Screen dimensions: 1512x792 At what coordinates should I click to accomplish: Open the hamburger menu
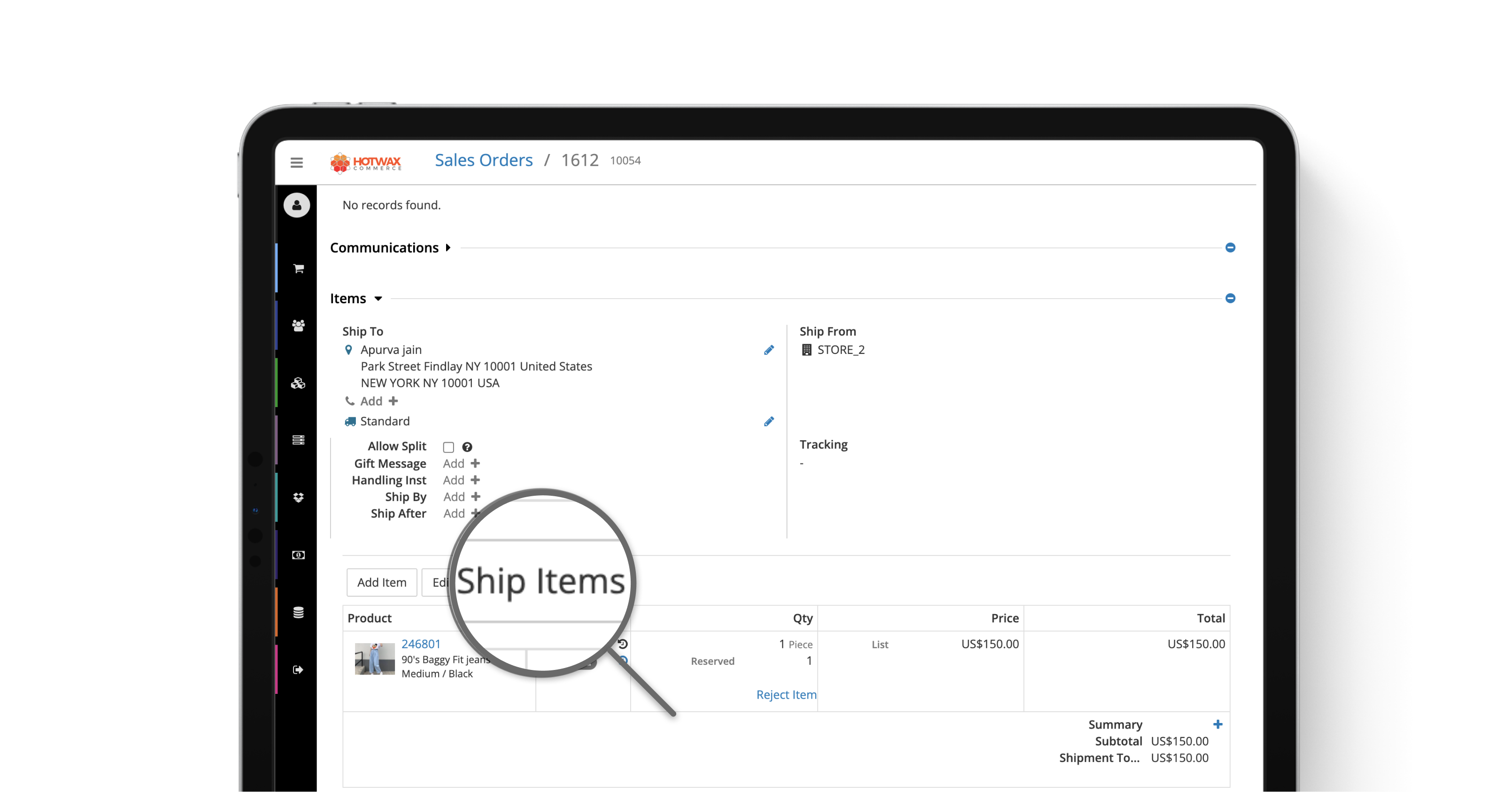[x=296, y=162]
